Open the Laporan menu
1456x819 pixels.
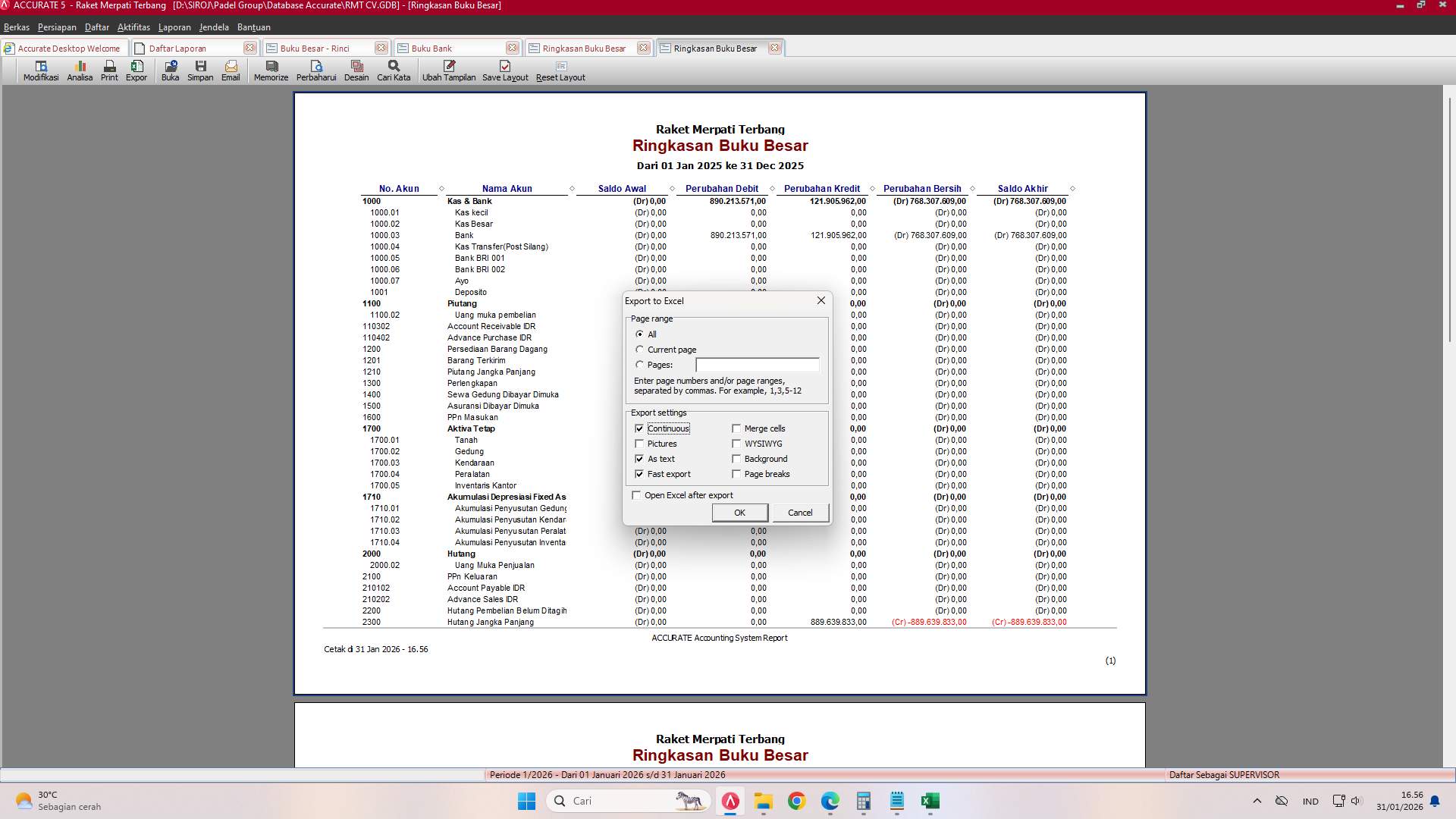pyautogui.click(x=174, y=27)
